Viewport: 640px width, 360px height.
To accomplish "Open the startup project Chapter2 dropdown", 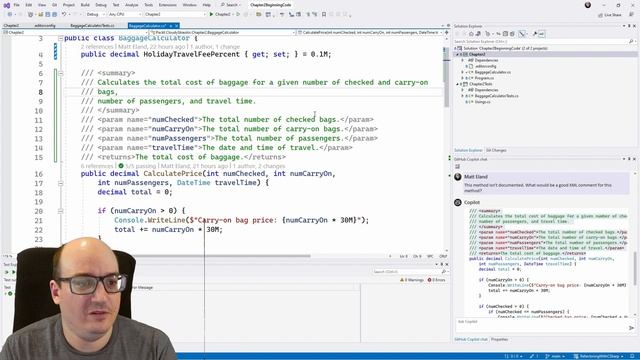I will pyautogui.click(x=175, y=14).
